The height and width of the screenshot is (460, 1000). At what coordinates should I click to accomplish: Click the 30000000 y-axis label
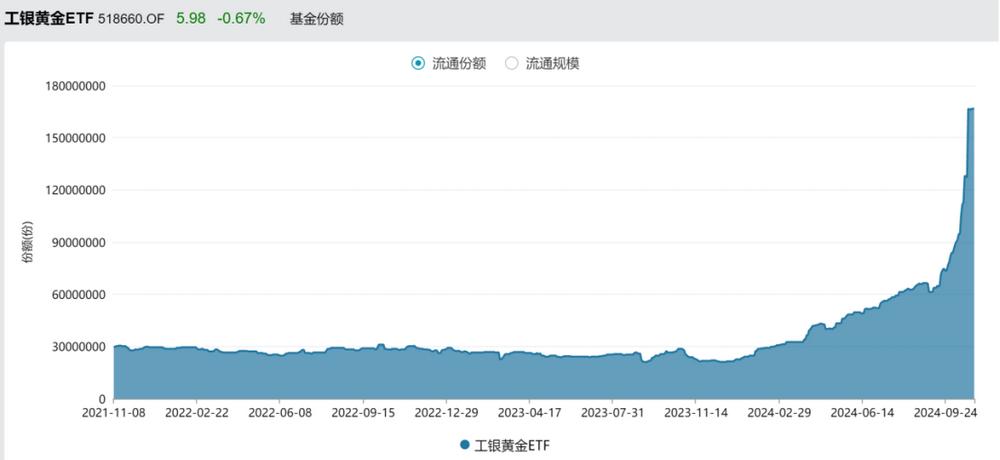76,347
